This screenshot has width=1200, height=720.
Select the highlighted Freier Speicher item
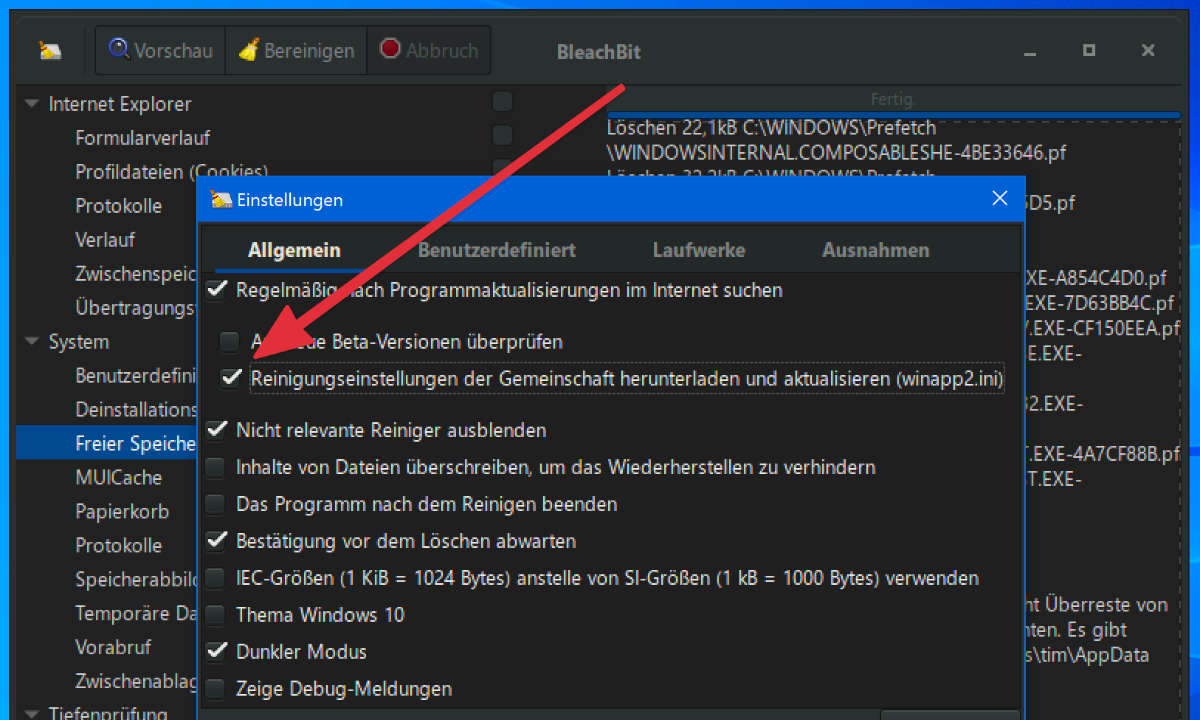tap(107, 443)
